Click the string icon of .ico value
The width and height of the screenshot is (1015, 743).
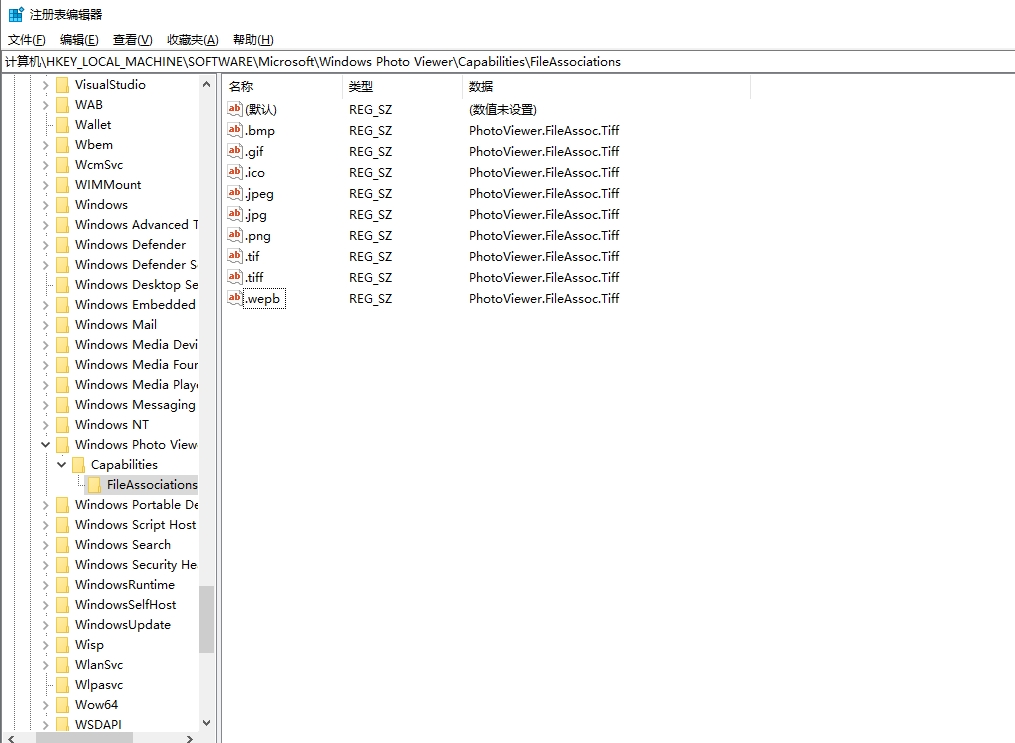[234, 172]
